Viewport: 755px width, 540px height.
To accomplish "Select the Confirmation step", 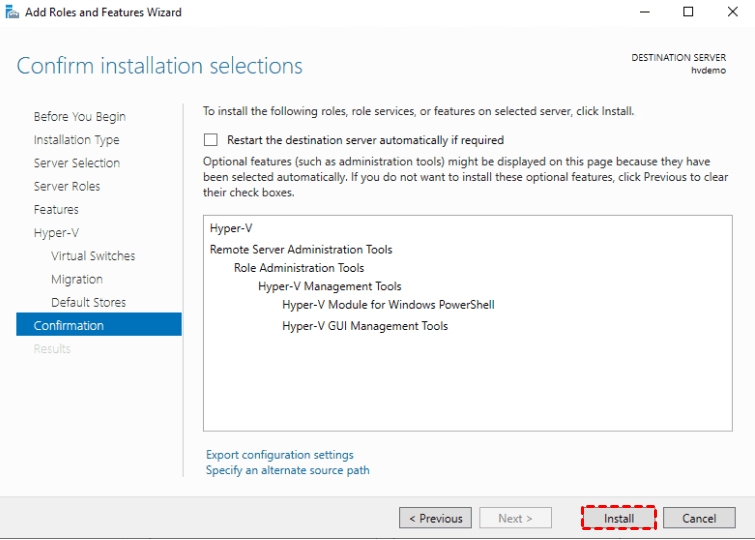I will 69,325.
